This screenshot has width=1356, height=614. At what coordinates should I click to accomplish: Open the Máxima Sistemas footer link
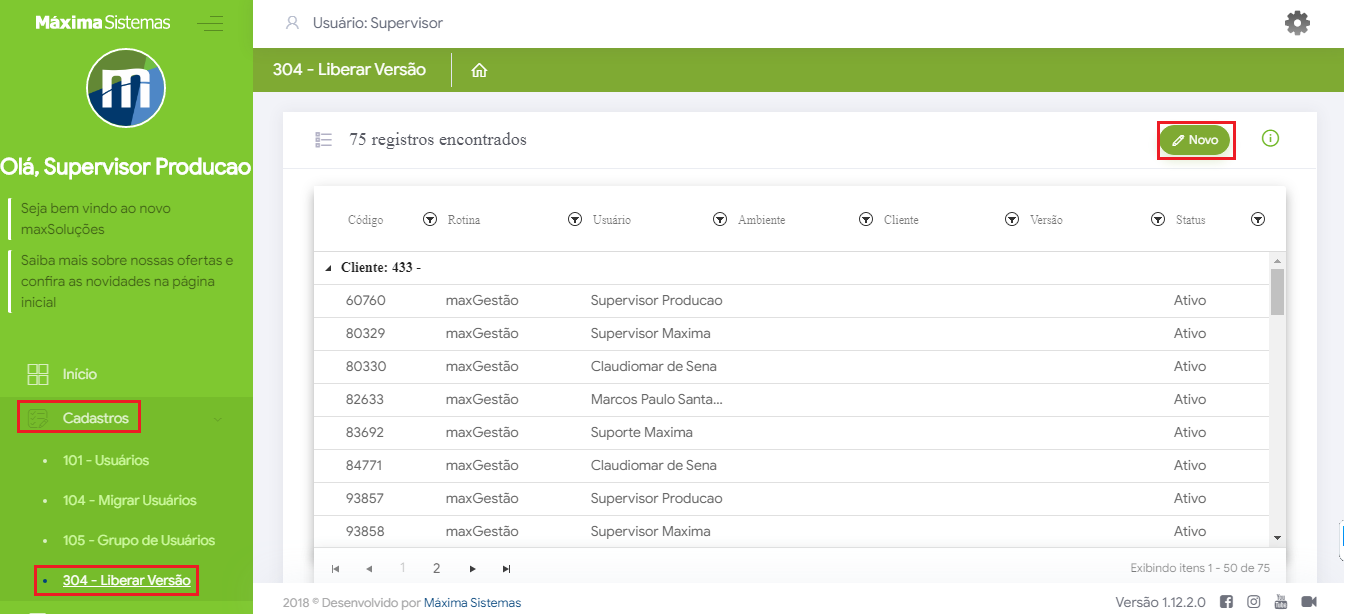click(472, 603)
